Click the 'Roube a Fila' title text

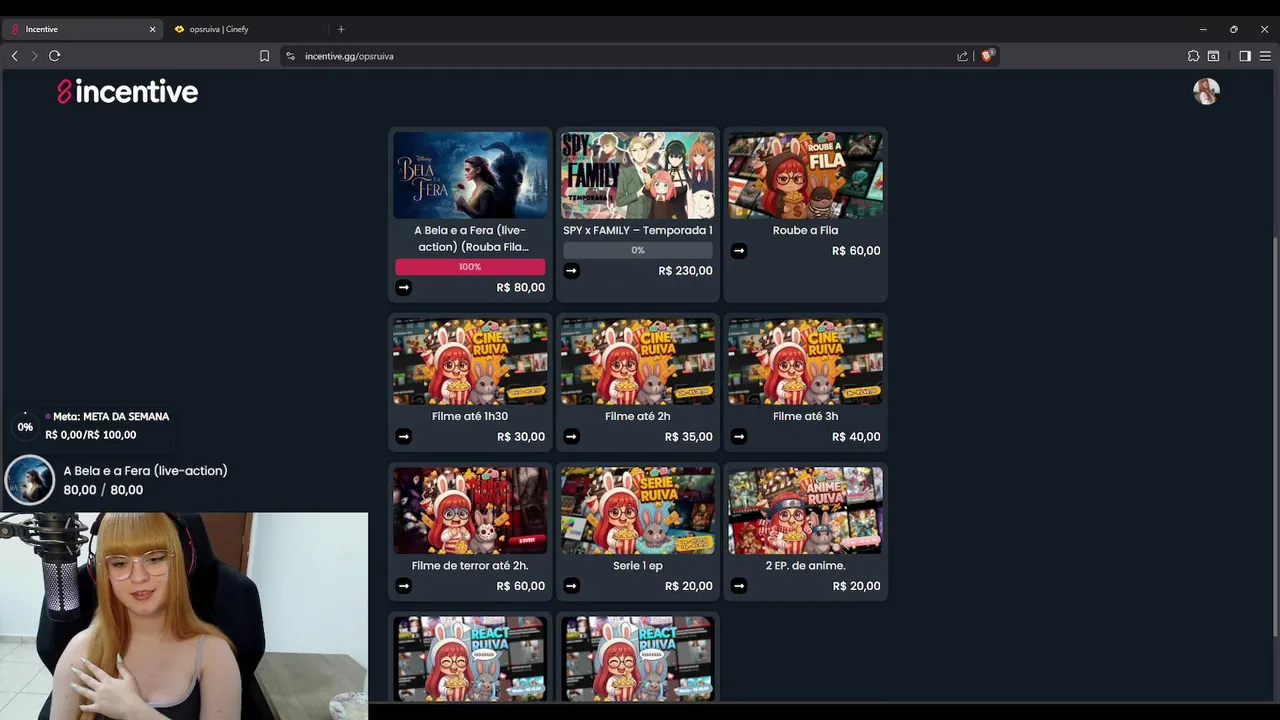[x=805, y=230]
